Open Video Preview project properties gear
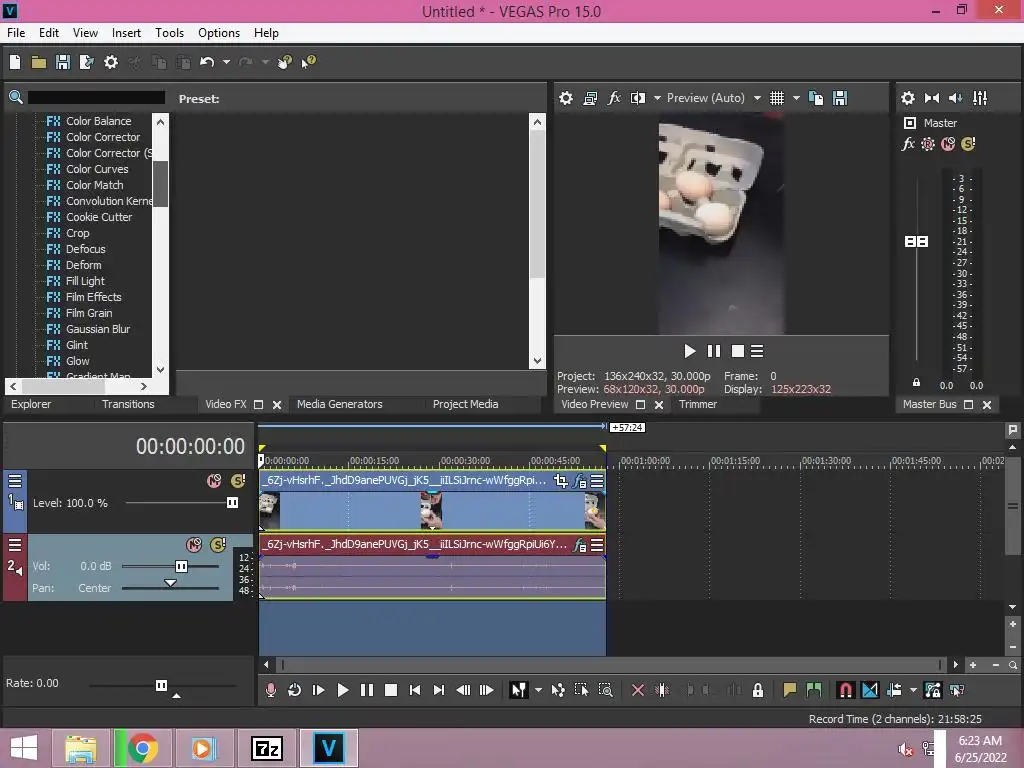Image resolution: width=1024 pixels, height=768 pixels. click(566, 98)
